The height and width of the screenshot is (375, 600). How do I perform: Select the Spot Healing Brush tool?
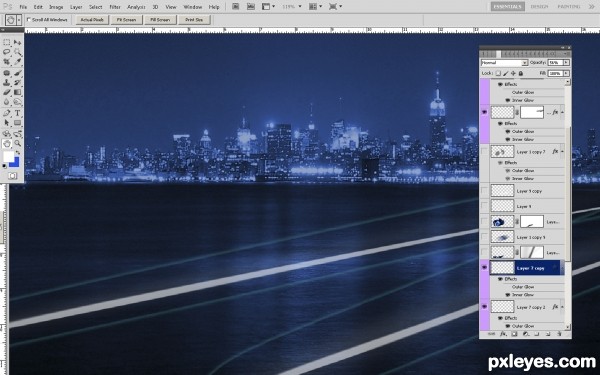(7, 73)
